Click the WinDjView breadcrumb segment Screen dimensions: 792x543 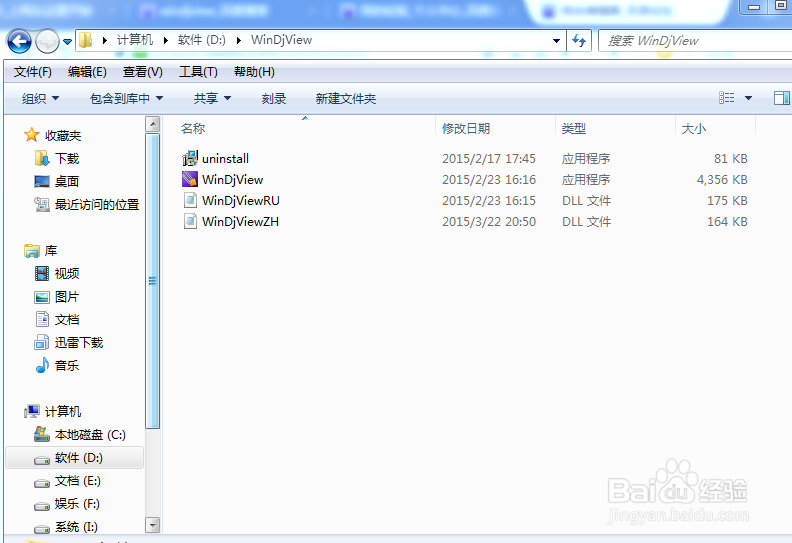pyautogui.click(x=281, y=40)
